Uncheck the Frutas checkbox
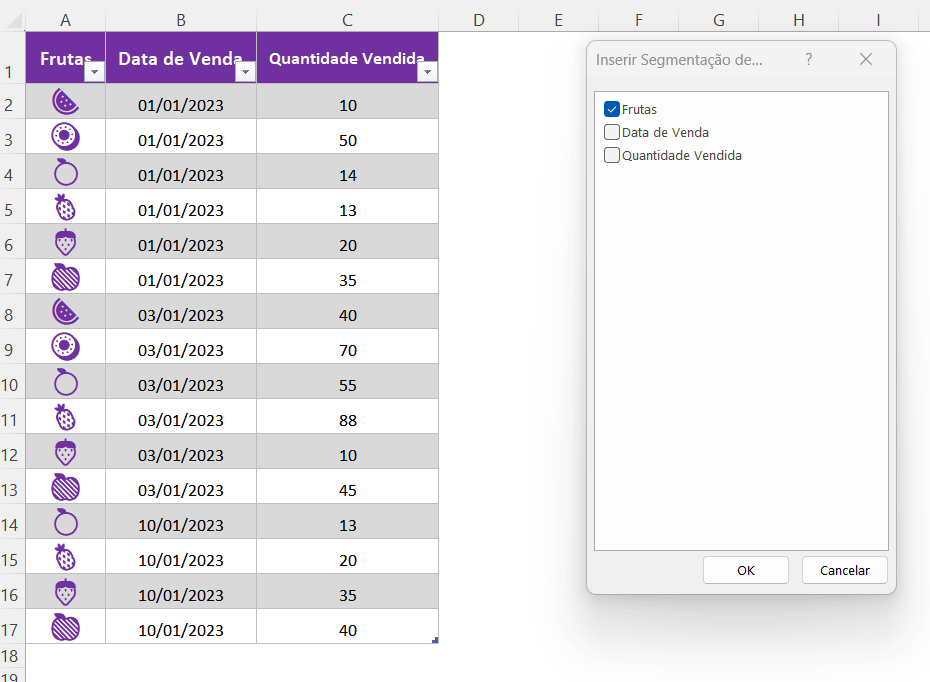Screen dimensions: 930x682 pos(612,109)
